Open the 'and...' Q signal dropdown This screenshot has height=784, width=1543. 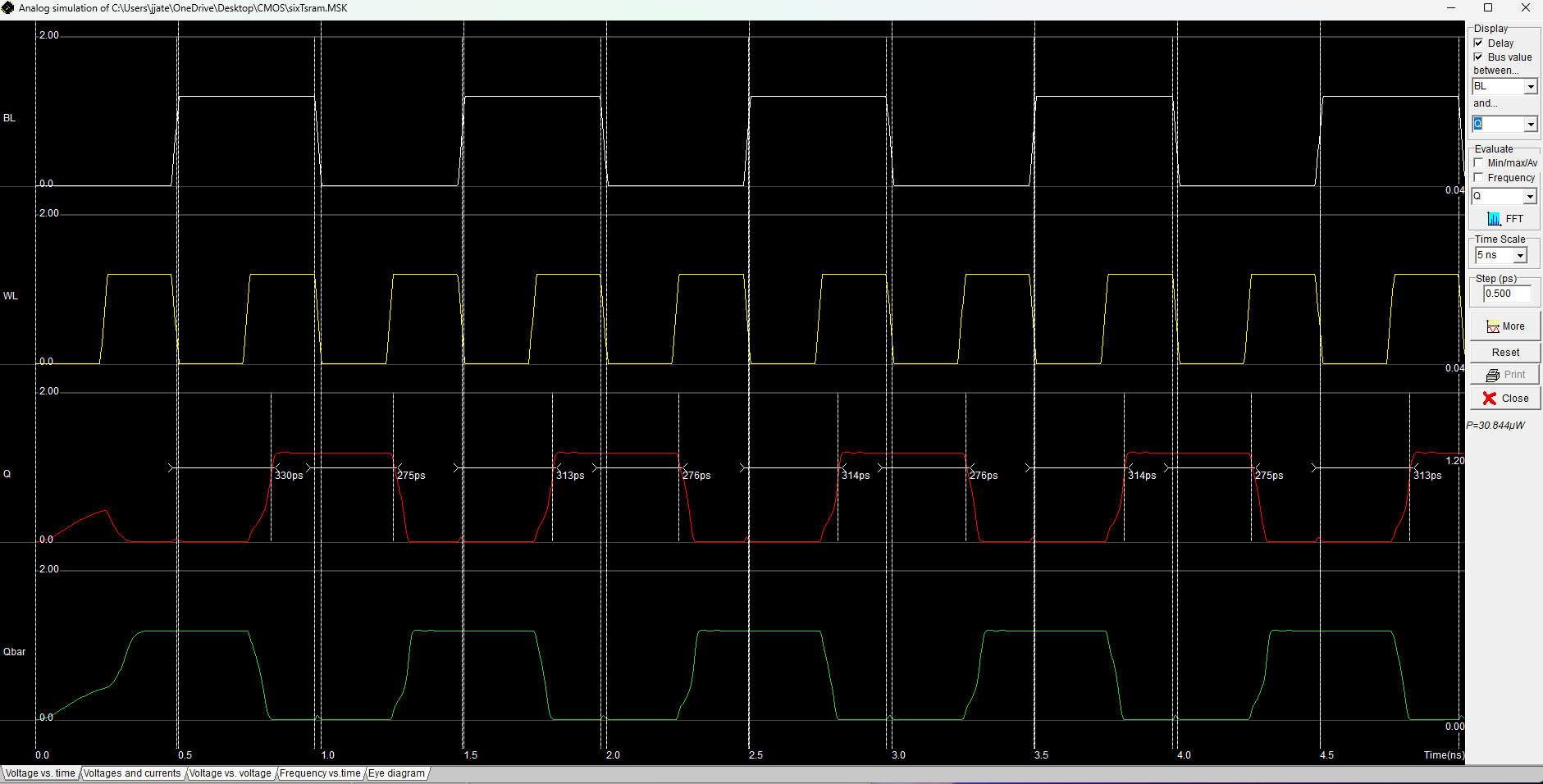[1530, 125]
